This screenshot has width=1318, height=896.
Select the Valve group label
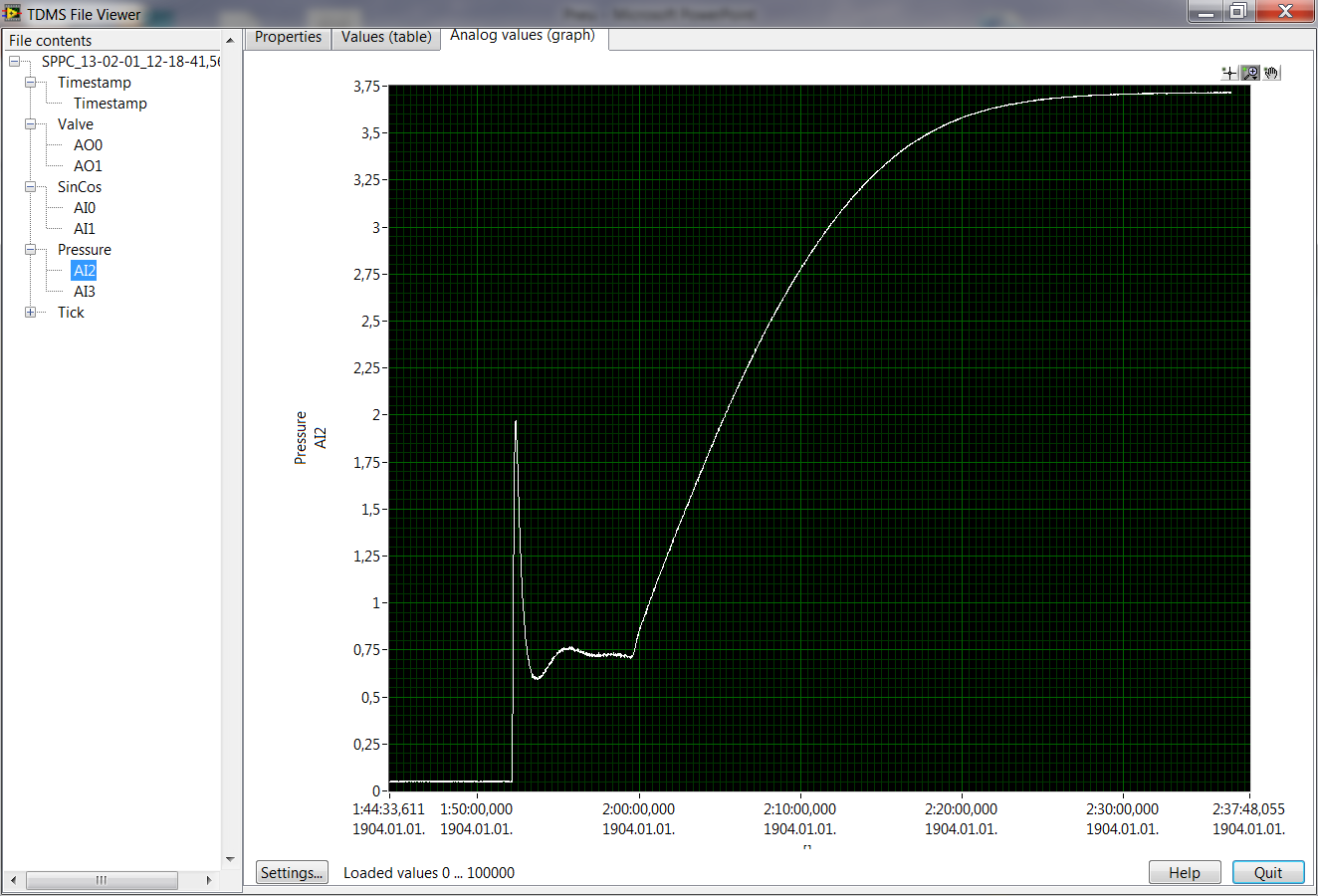pos(76,124)
